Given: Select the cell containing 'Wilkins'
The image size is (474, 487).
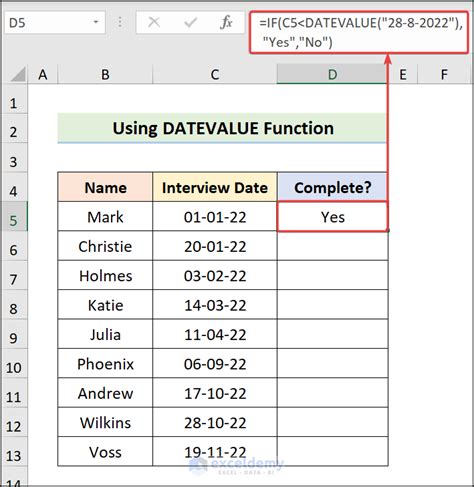Looking at the screenshot, I should (x=105, y=422).
